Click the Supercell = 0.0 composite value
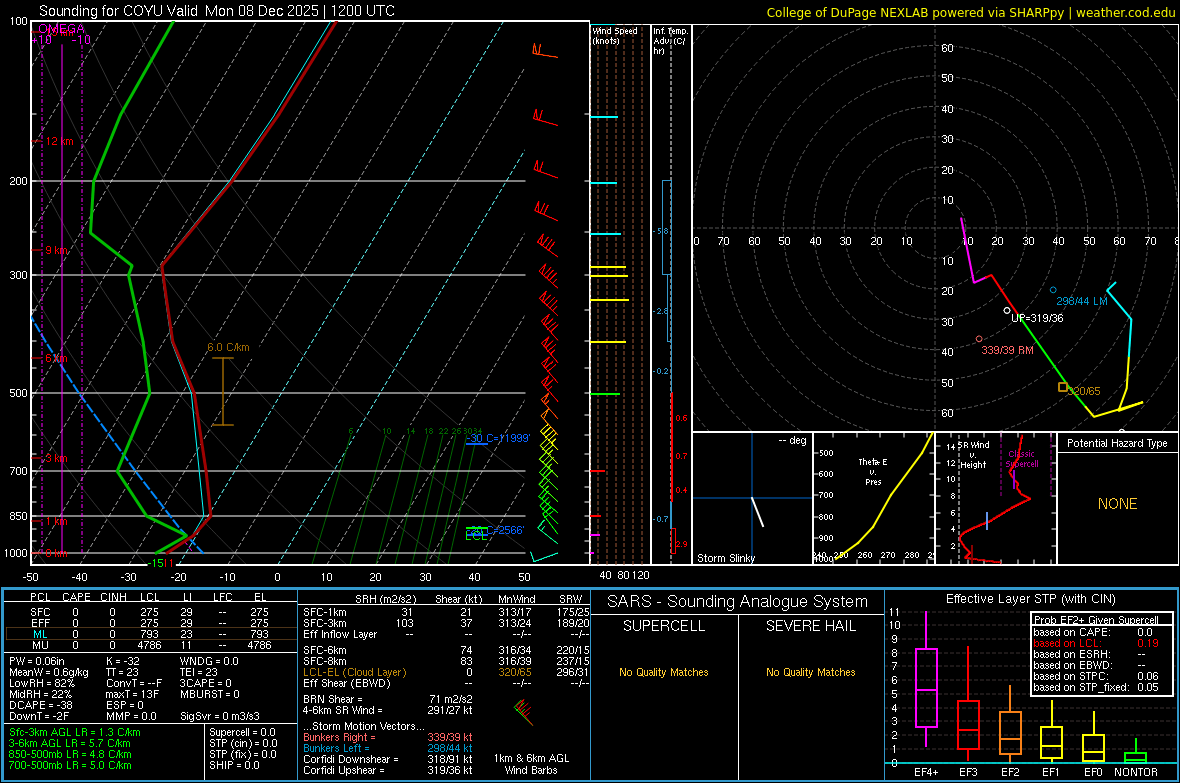The height and width of the screenshot is (783, 1180). pos(242,732)
